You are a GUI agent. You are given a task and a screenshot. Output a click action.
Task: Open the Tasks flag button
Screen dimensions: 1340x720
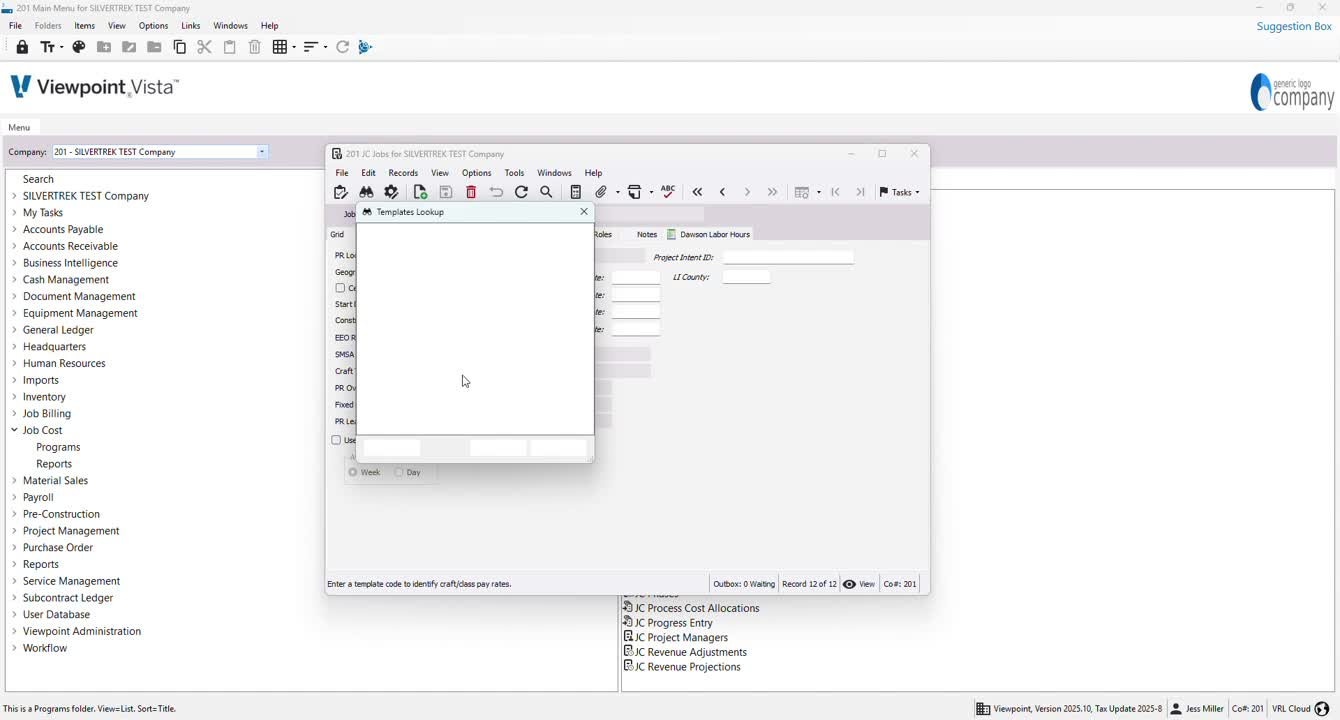click(x=899, y=192)
